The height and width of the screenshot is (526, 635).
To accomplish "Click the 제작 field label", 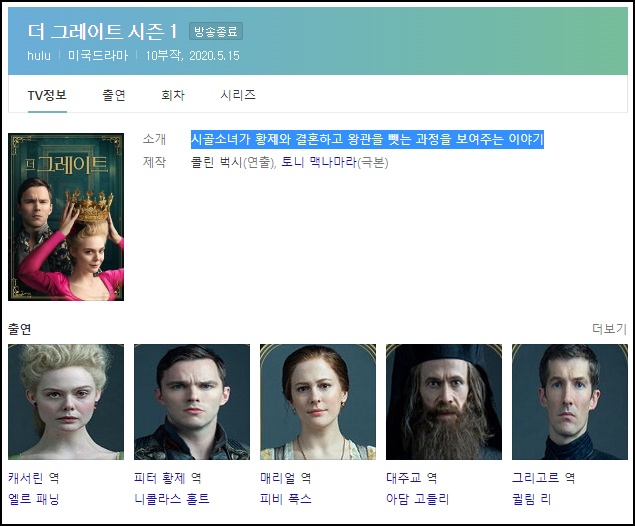I will (154, 162).
